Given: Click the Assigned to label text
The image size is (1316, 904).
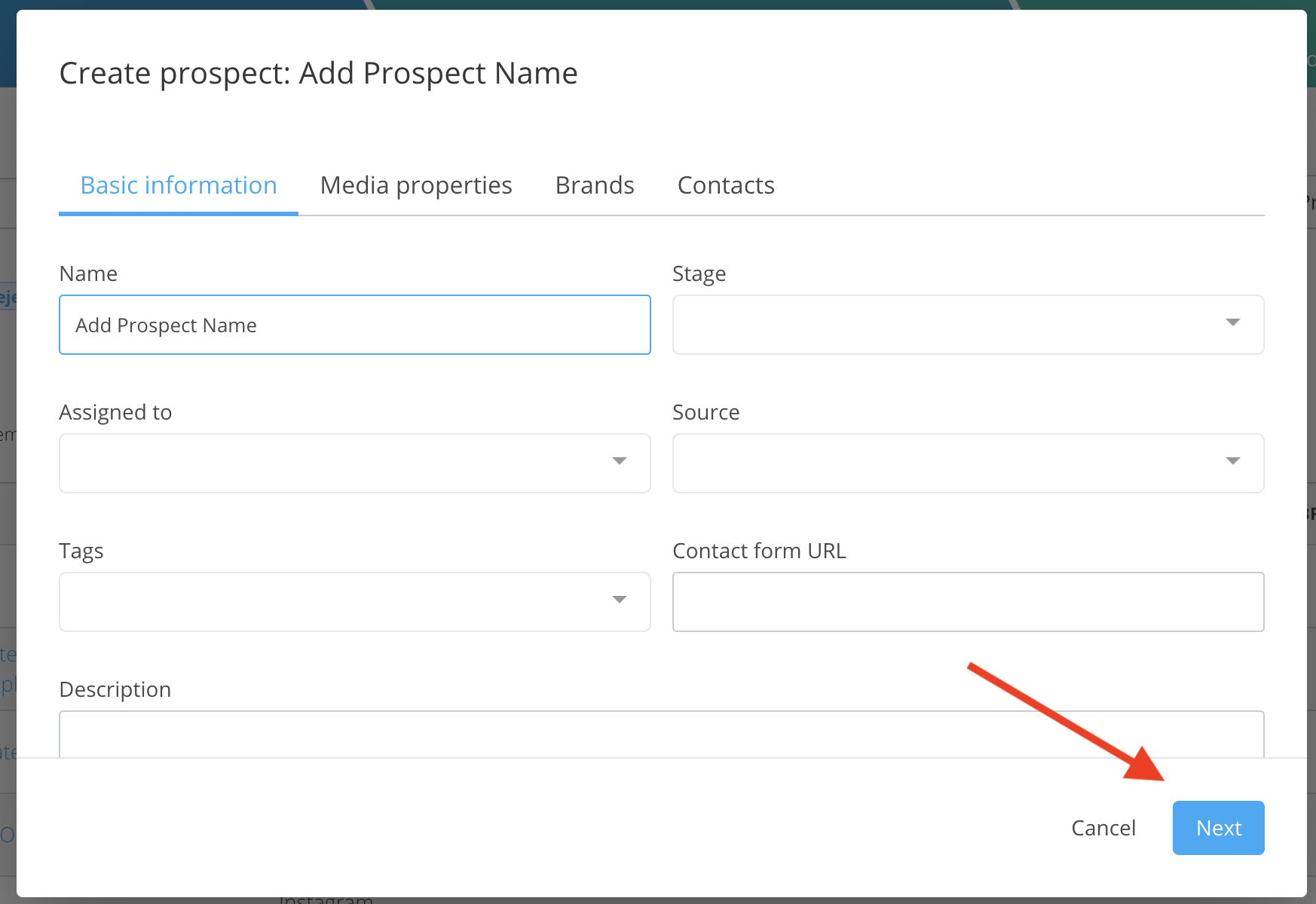Looking at the screenshot, I should (x=115, y=413).
